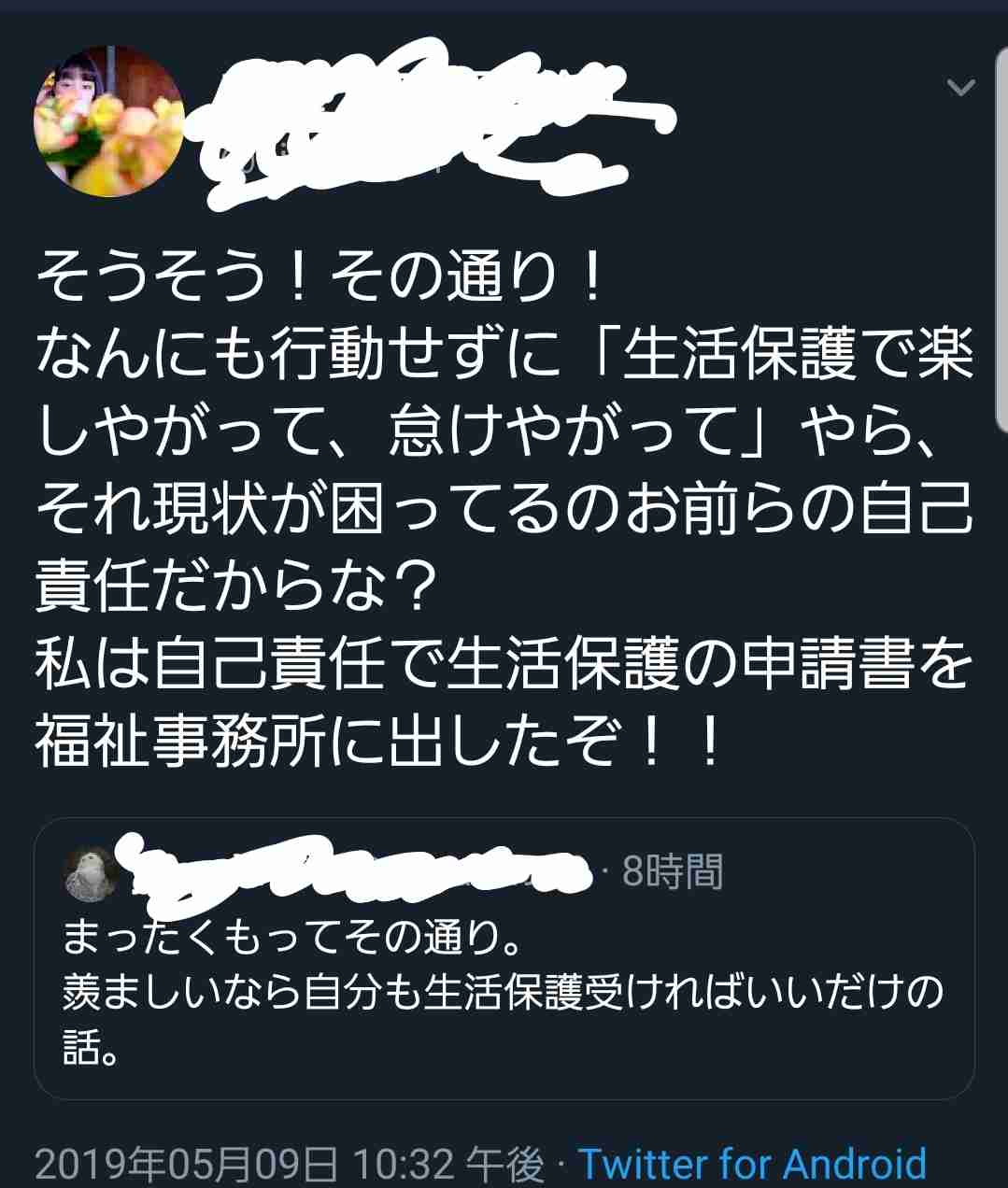Open the tweet author's profile avatar

[109, 122]
